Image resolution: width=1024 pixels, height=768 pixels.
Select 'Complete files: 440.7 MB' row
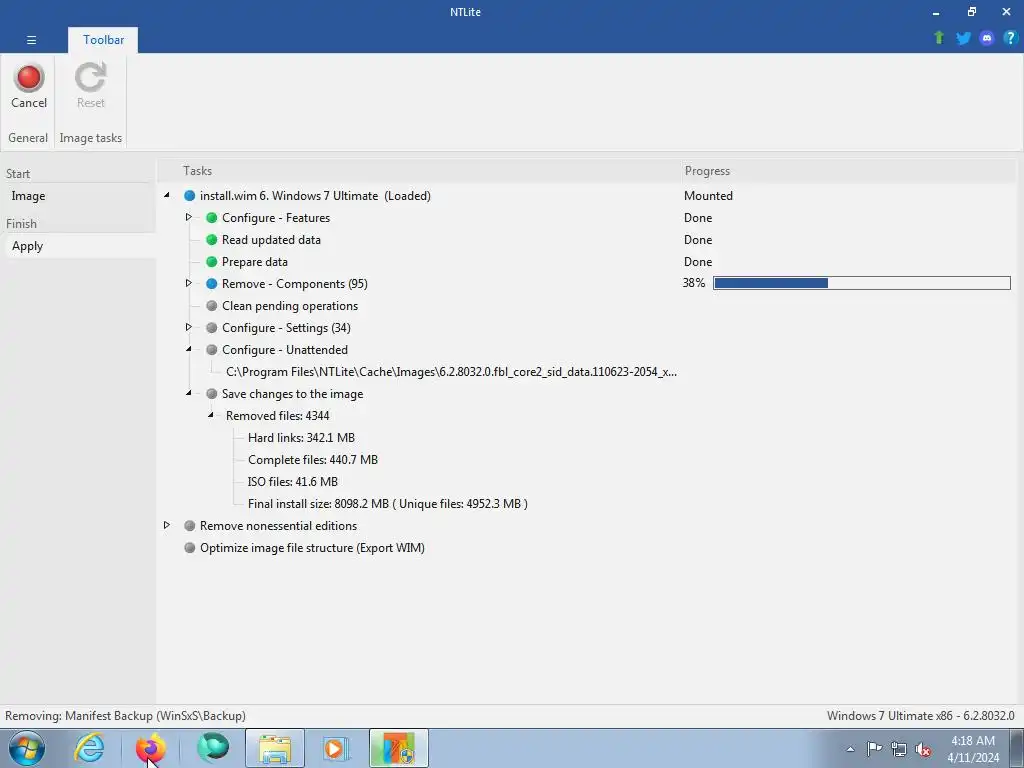point(313,460)
